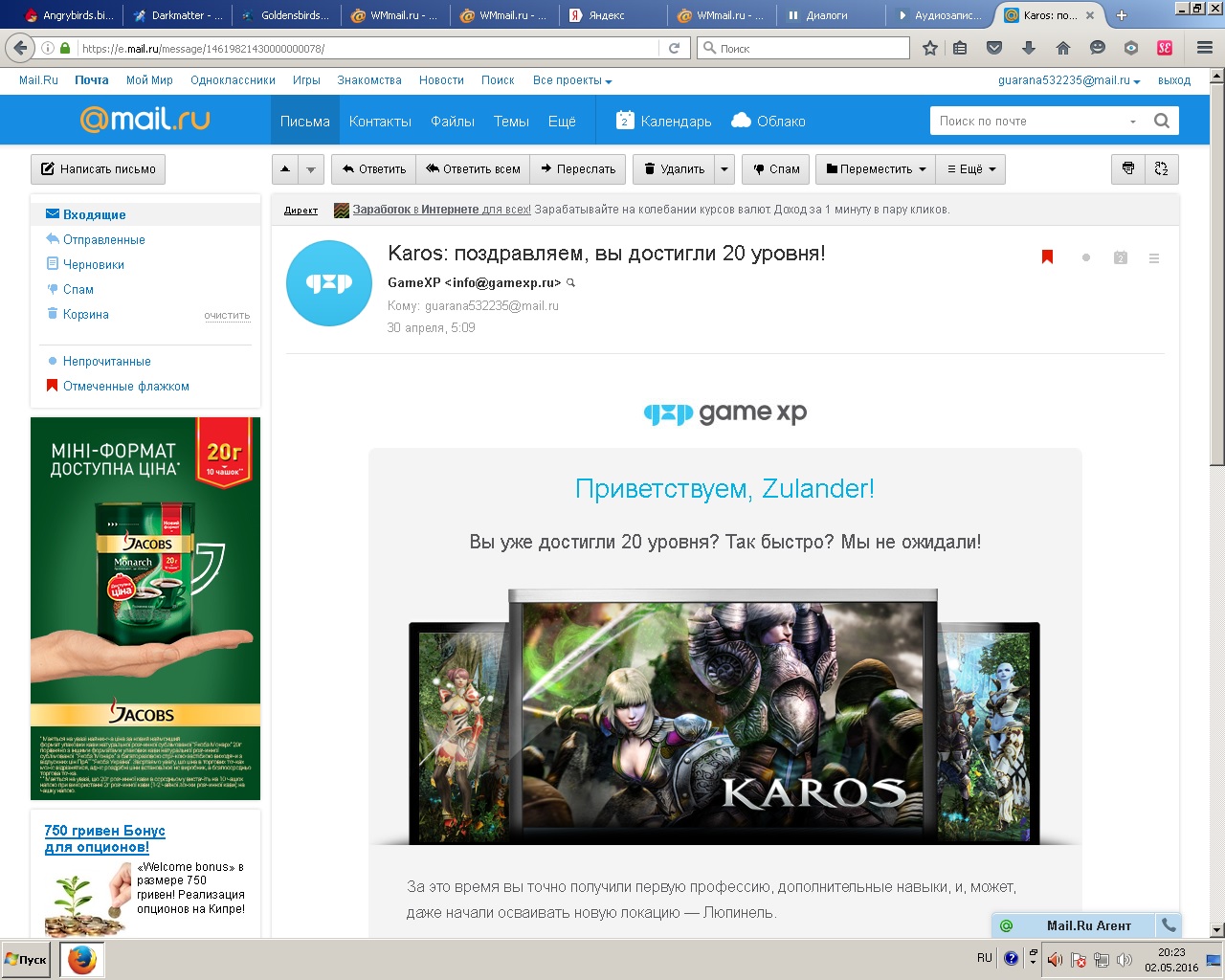Switch the RU keyboard language indicator

click(985, 957)
